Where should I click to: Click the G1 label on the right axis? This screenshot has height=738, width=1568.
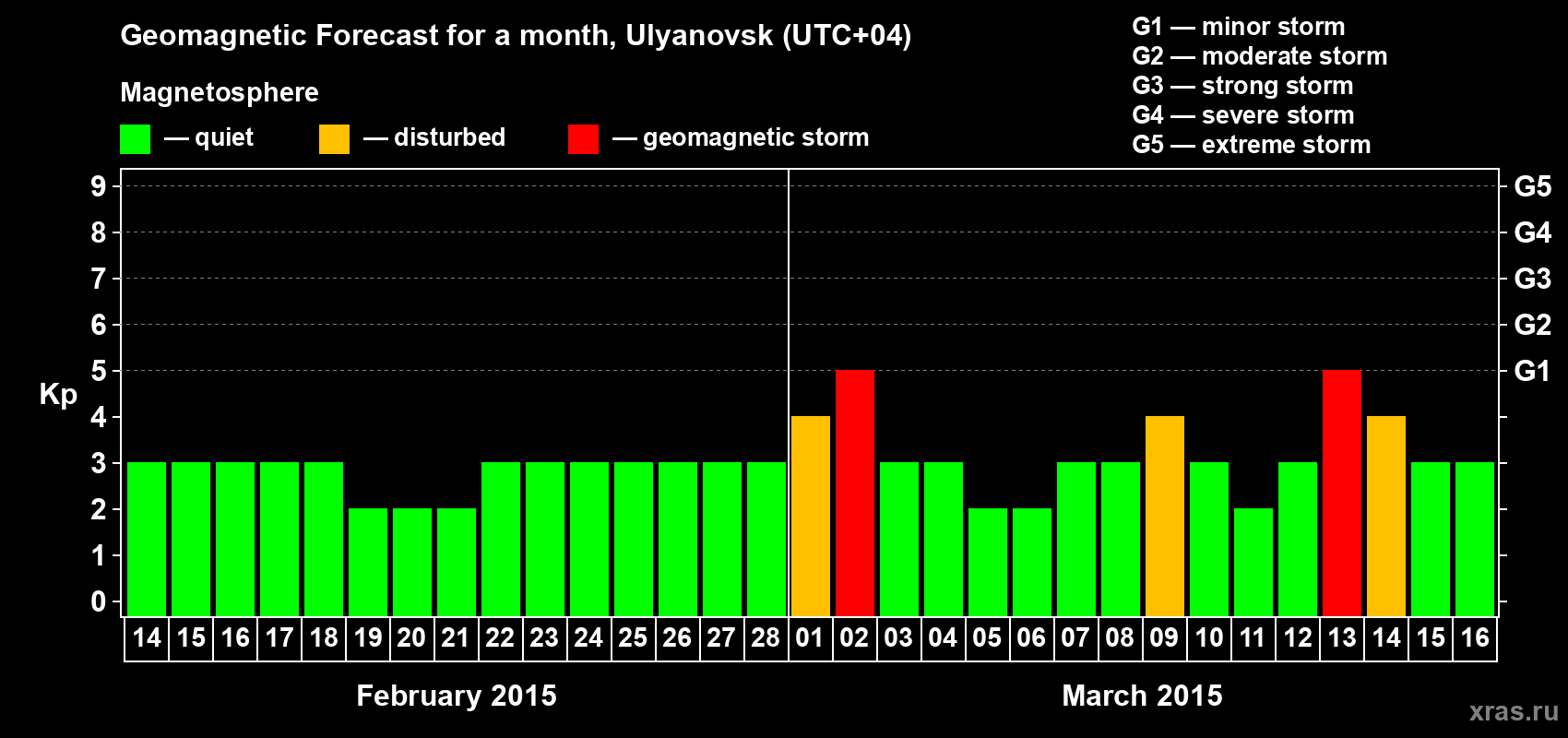tap(1533, 371)
